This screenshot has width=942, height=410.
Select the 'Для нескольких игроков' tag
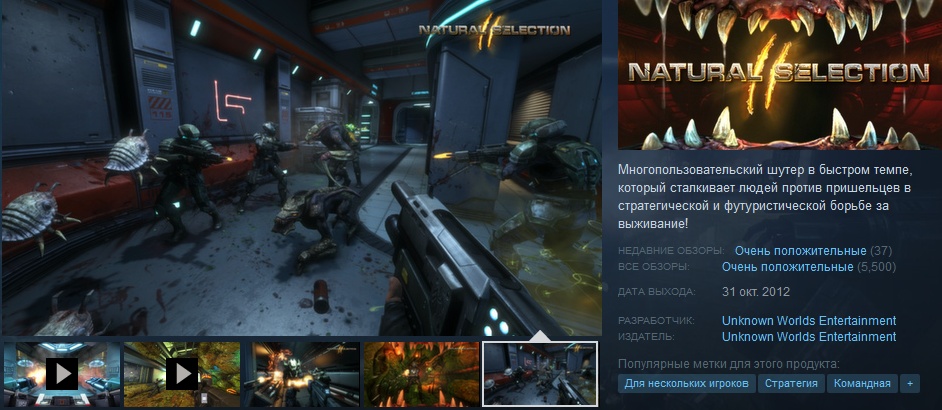coord(686,384)
